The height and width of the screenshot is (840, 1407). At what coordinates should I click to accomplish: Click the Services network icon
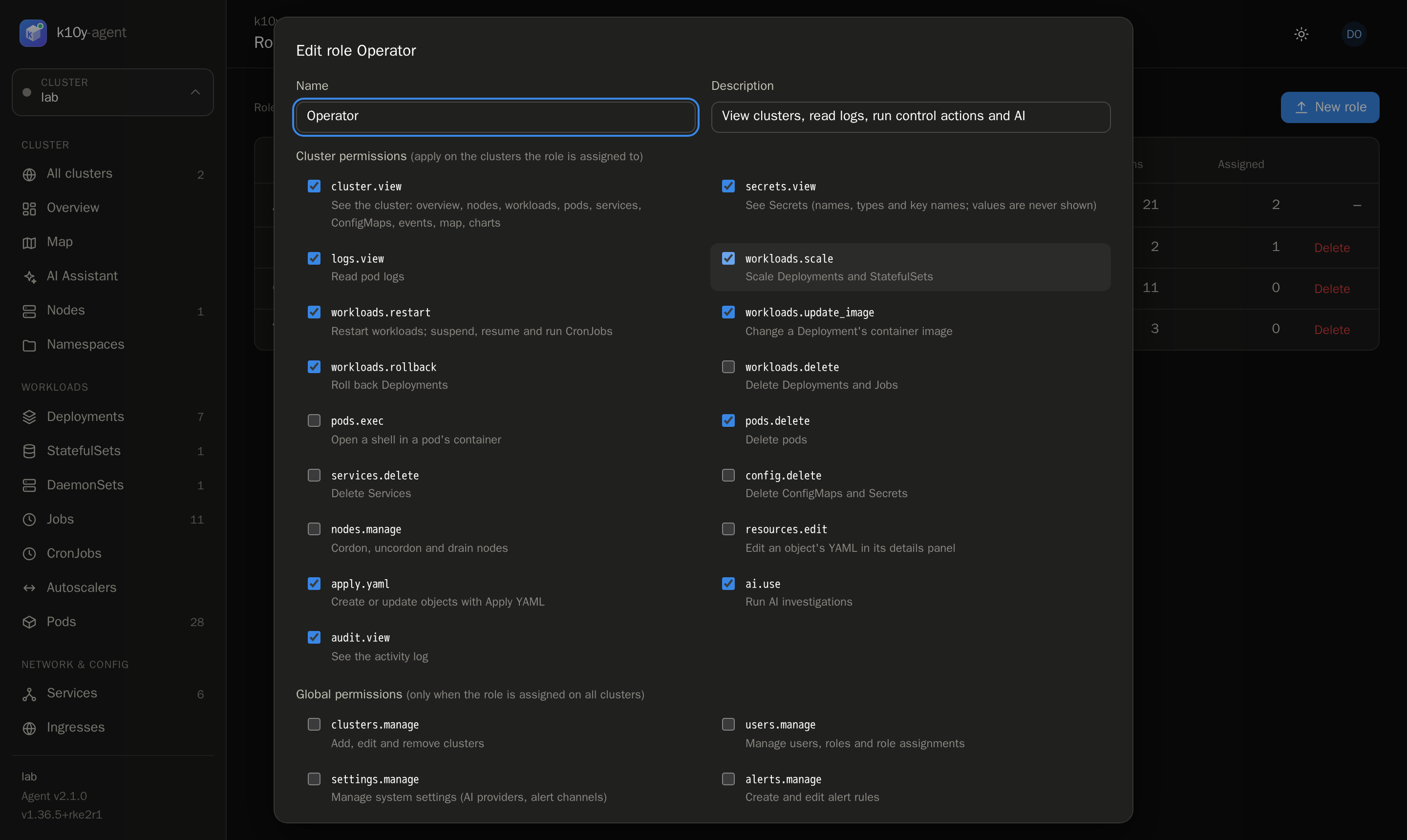click(29, 694)
